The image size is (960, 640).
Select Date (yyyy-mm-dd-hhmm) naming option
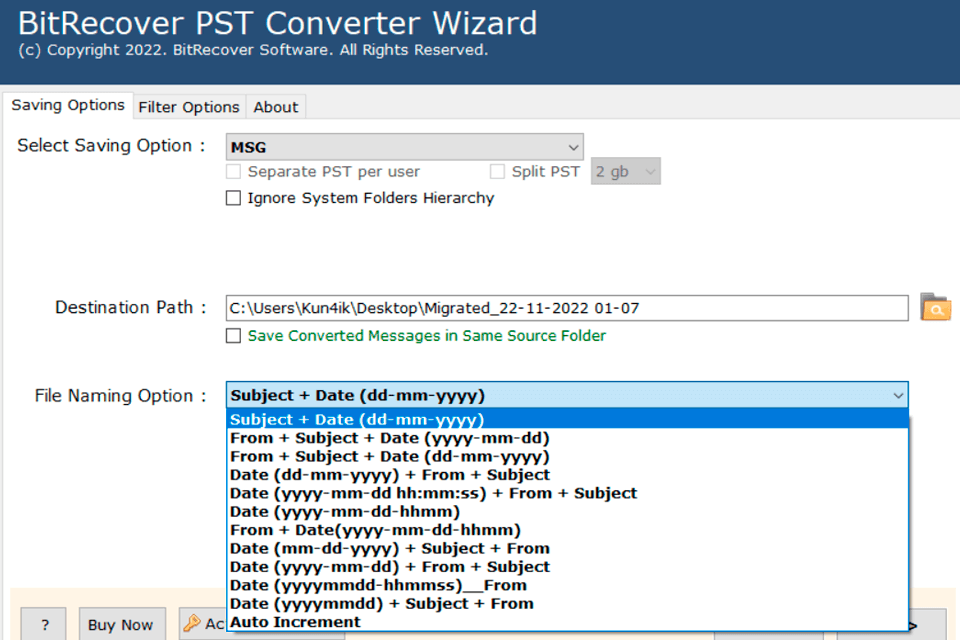[567, 511]
